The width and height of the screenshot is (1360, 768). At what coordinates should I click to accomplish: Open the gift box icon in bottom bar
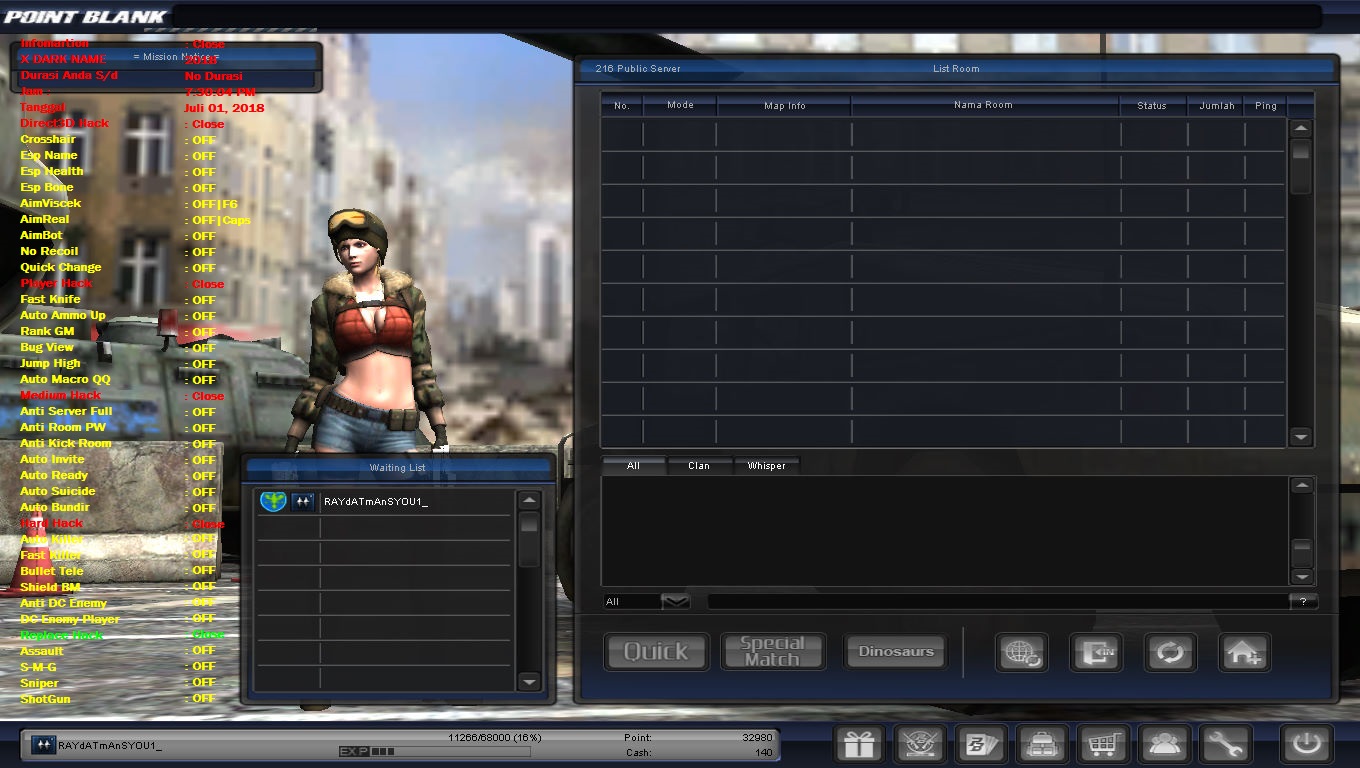pyautogui.click(x=859, y=744)
